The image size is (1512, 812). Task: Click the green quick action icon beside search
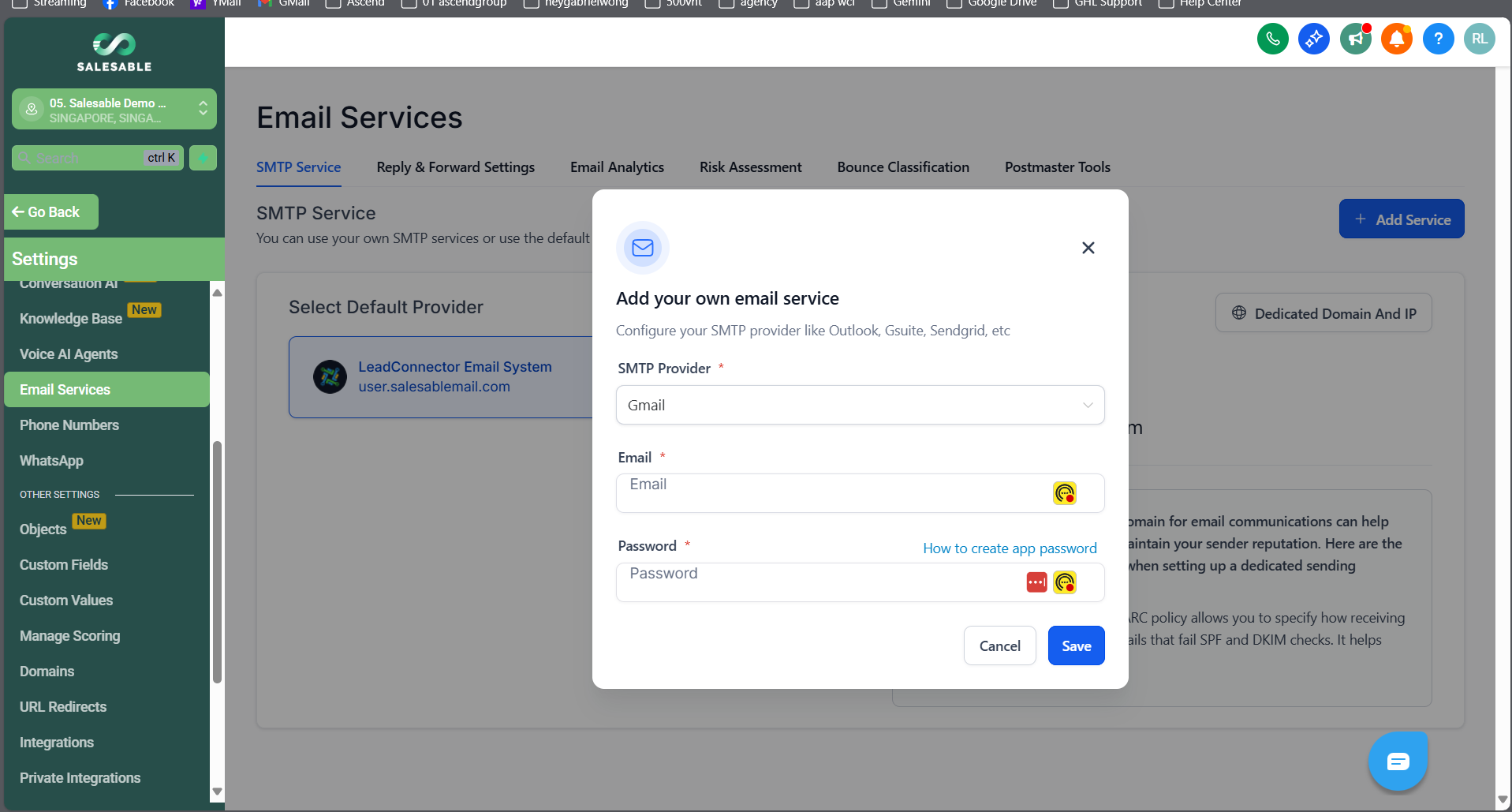203,158
